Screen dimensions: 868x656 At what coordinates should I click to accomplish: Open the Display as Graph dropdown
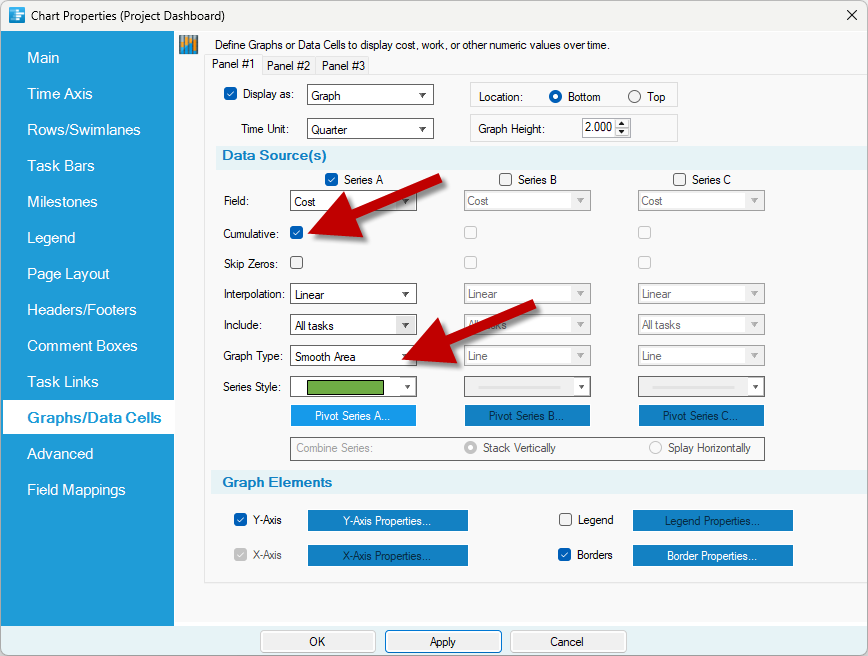pyautogui.click(x=370, y=95)
